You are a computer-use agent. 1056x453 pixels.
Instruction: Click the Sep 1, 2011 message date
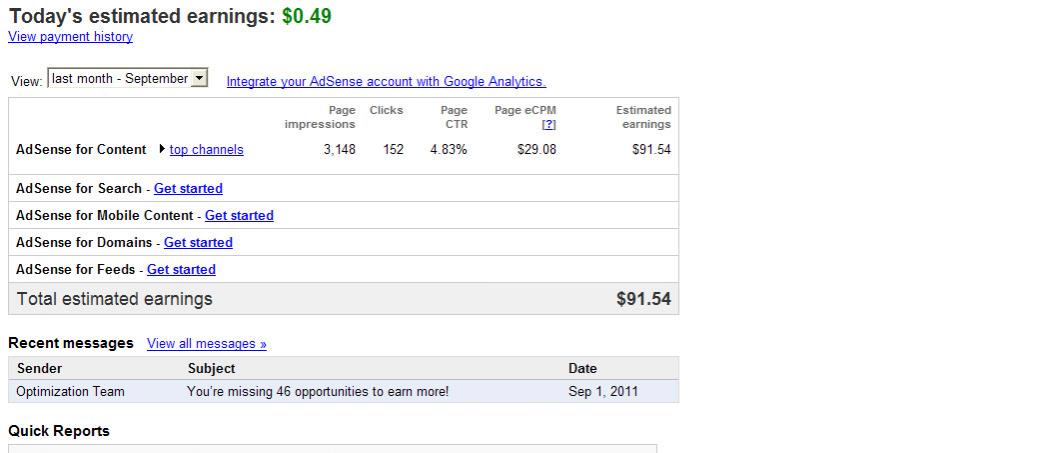click(603, 391)
